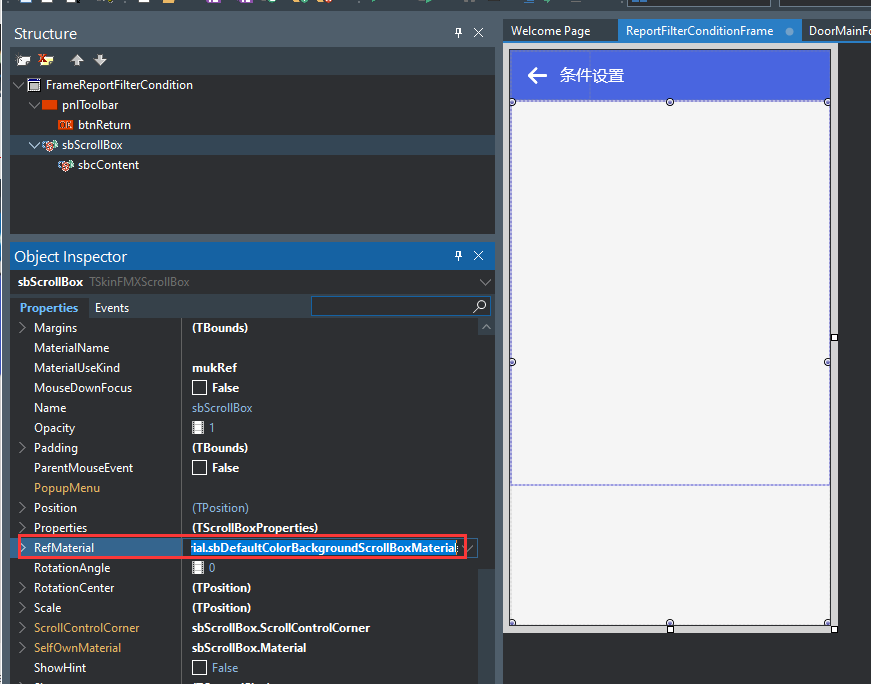Toggle the ParentMouseEvent checkbox
The image size is (871, 684).
point(199,467)
